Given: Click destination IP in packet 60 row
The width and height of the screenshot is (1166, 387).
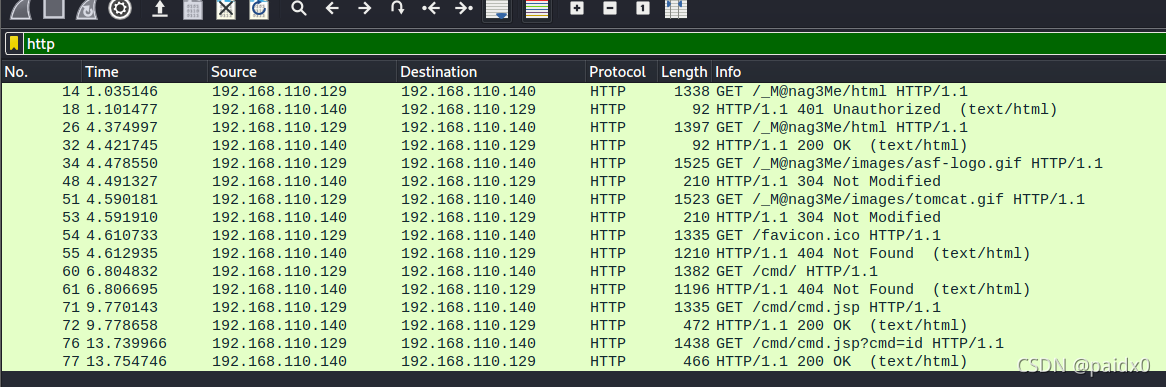Looking at the screenshot, I should click(x=468, y=272).
